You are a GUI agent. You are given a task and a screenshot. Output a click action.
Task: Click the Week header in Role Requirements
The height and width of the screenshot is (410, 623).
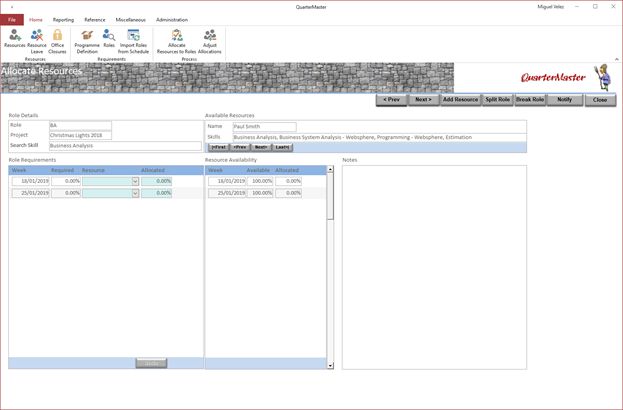click(x=19, y=170)
